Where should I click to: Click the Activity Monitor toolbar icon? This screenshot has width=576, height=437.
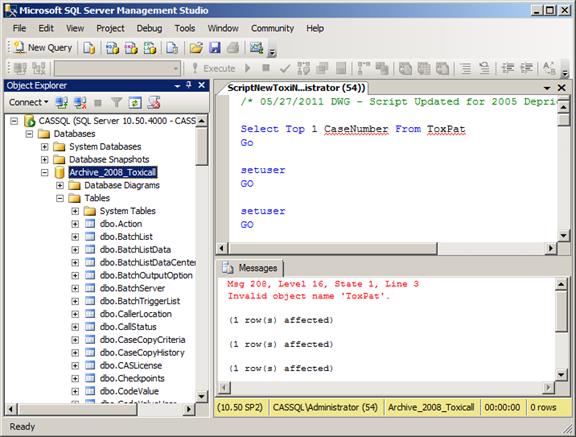pyautogui.click(x=257, y=48)
